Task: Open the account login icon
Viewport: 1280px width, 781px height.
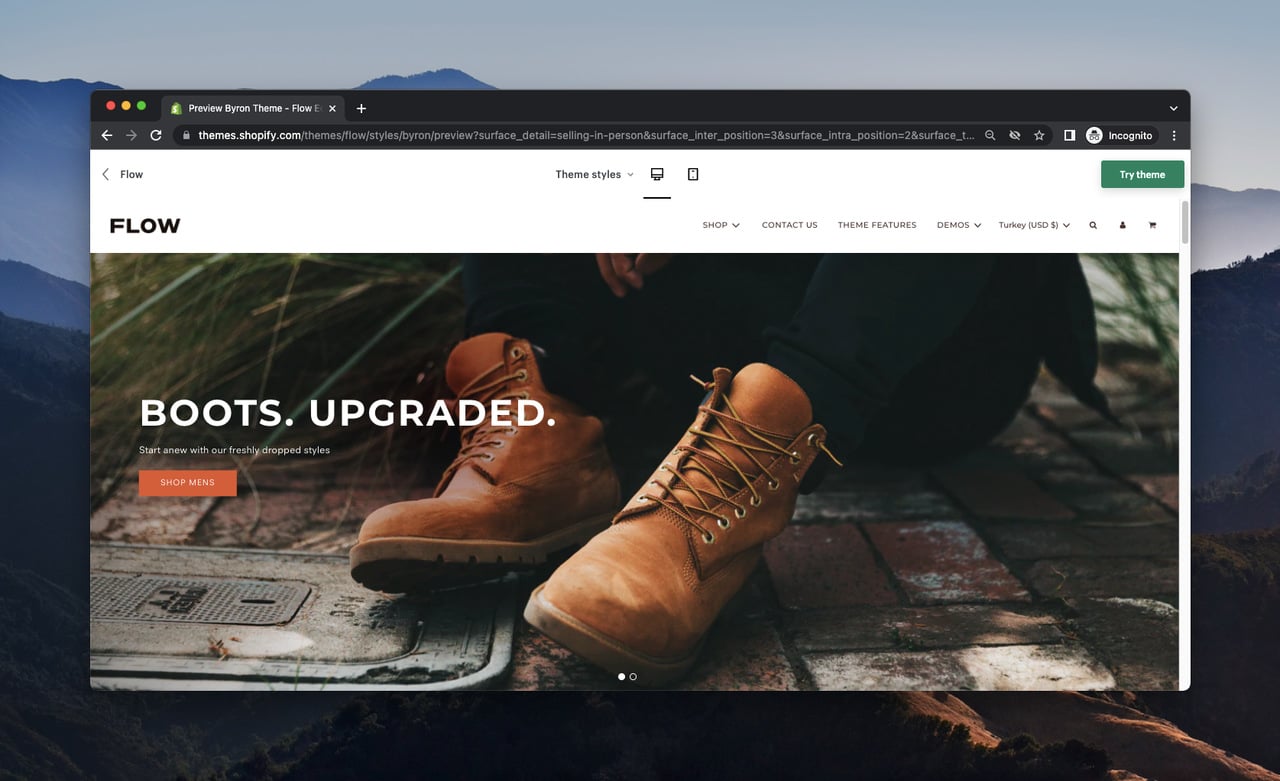Action: [1122, 225]
